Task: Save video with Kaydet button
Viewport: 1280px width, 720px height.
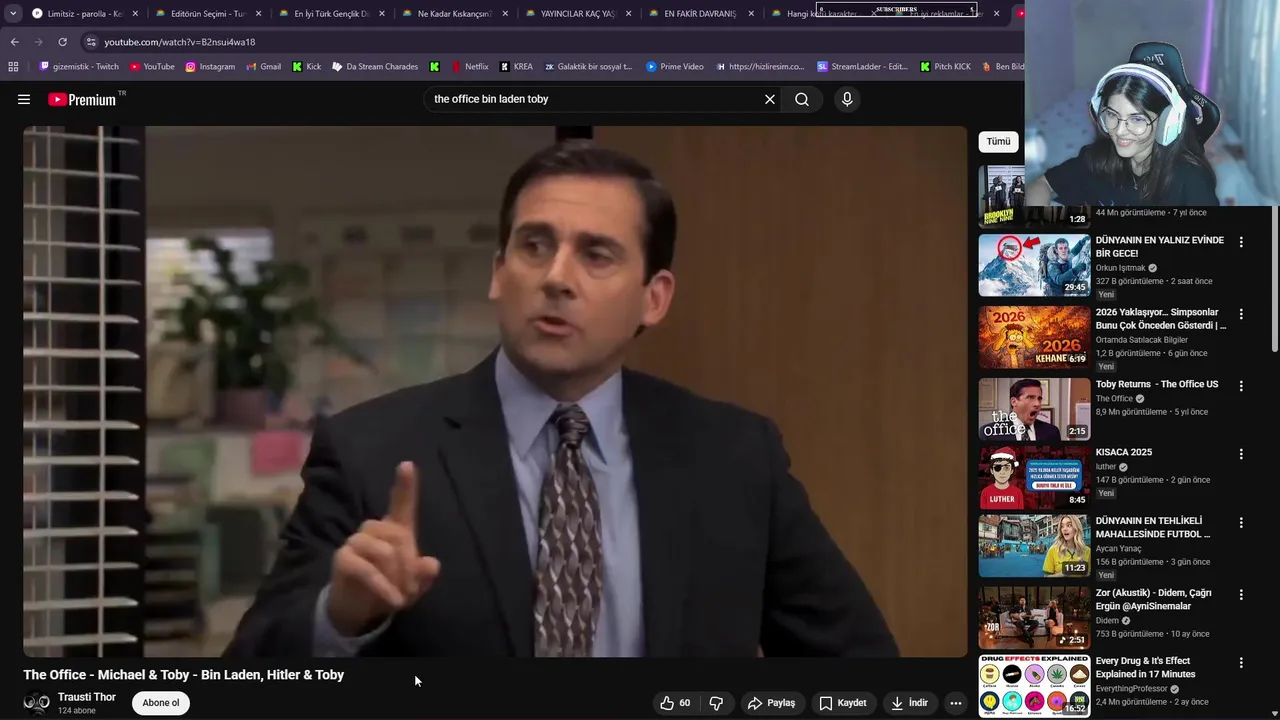Action: (843, 703)
